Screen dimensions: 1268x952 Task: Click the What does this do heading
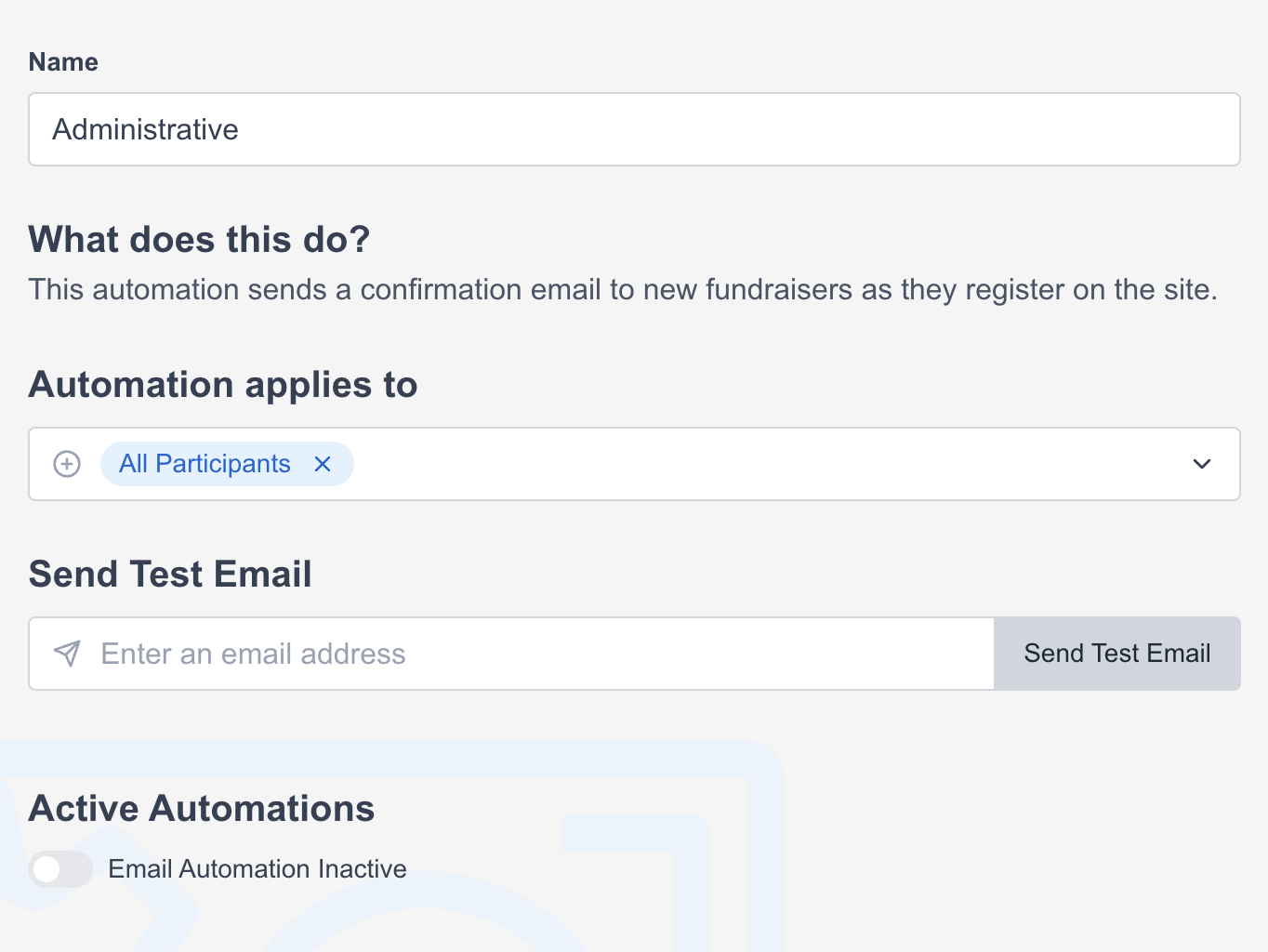[199, 240]
